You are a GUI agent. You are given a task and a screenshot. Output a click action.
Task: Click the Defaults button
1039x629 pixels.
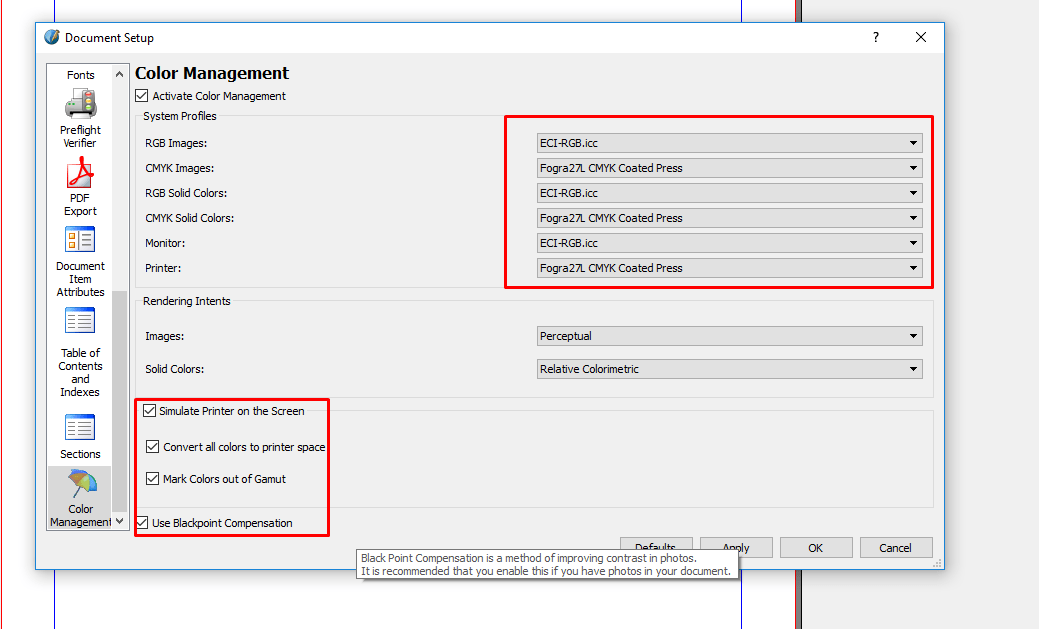(x=656, y=547)
